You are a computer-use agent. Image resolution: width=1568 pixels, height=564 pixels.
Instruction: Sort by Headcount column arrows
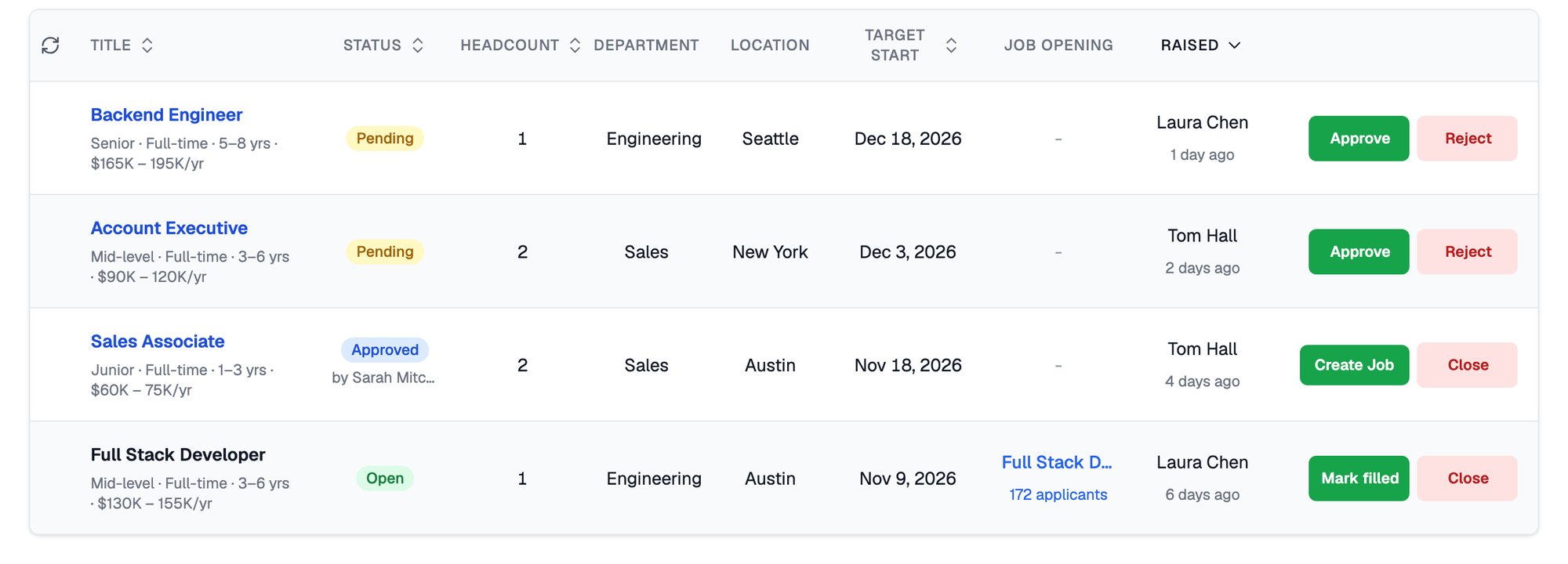tap(575, 45)
